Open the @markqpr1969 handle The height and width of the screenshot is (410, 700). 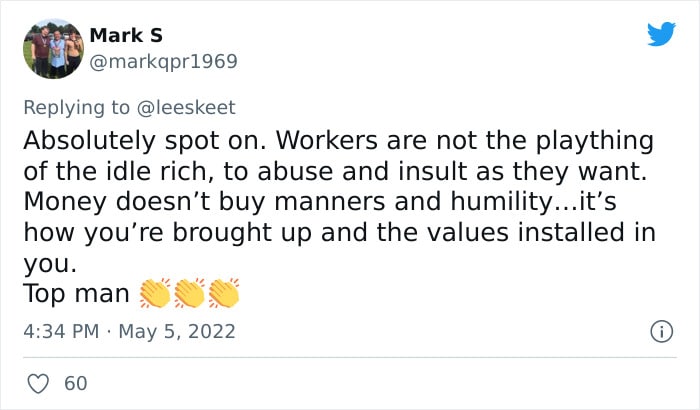click(x=163, y=62)
